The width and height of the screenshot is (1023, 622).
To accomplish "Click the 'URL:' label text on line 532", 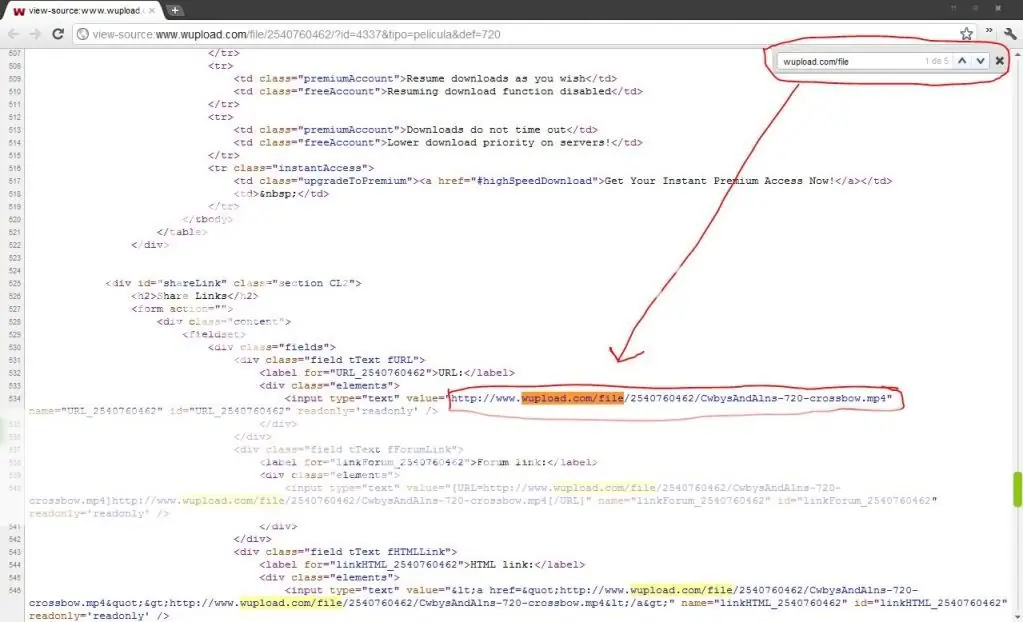I will coord(451,373).
